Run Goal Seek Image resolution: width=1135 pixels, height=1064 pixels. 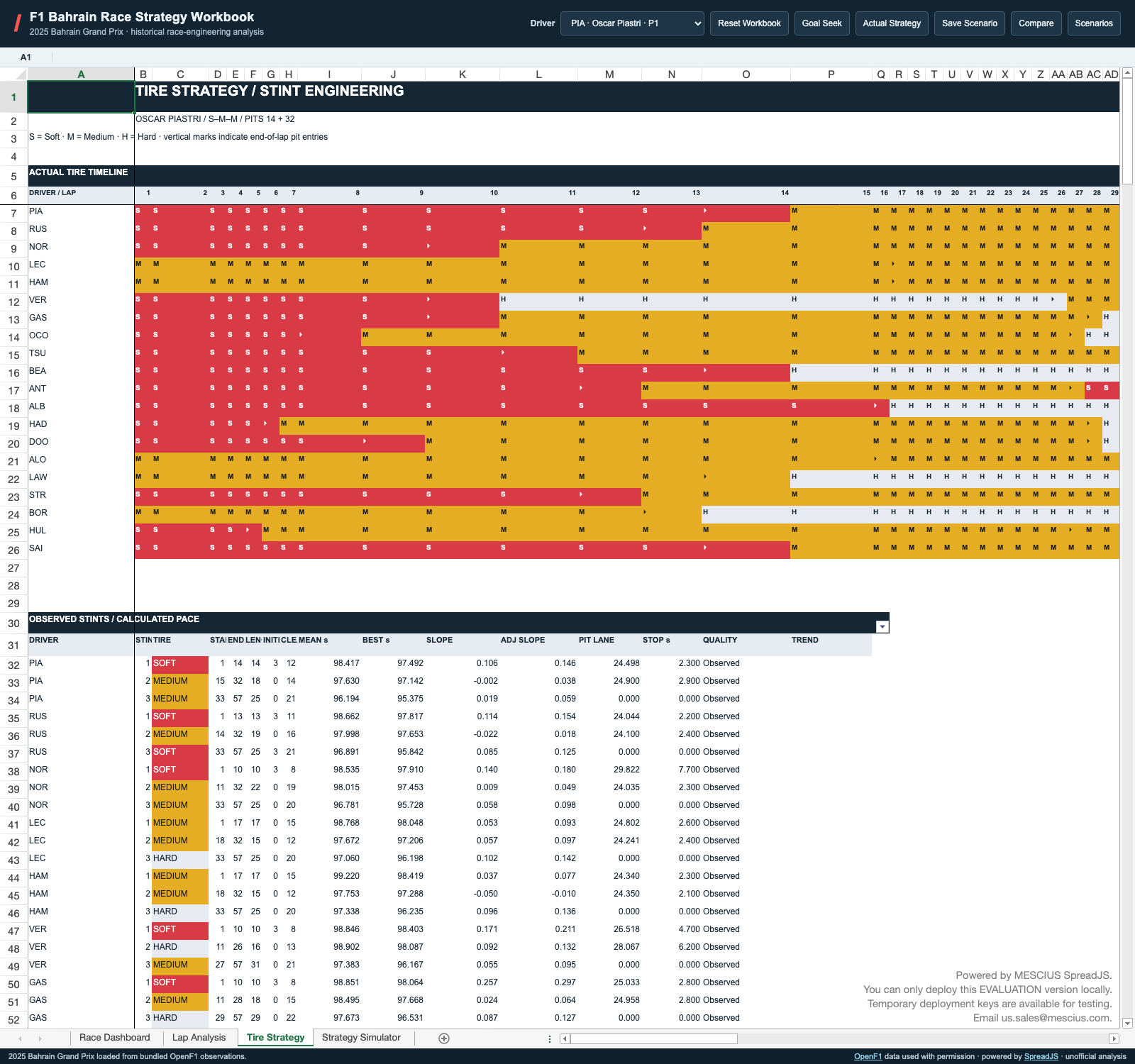821,23
